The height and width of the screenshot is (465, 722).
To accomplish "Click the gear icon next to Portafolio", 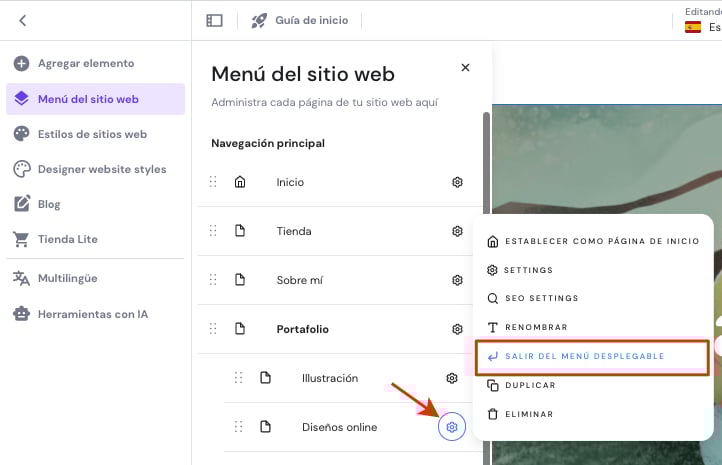I will point(457,329).
